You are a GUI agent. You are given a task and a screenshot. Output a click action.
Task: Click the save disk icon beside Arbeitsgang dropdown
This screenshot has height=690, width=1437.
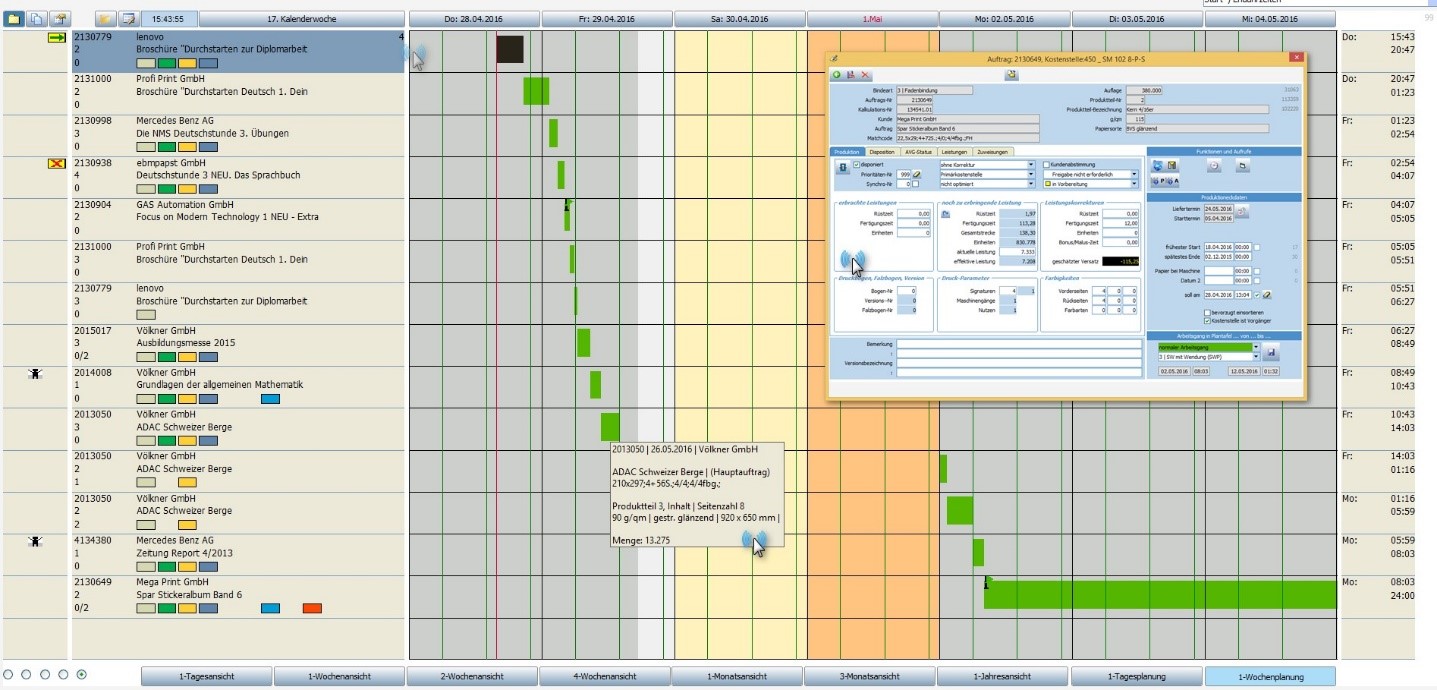pos(1272,352)
